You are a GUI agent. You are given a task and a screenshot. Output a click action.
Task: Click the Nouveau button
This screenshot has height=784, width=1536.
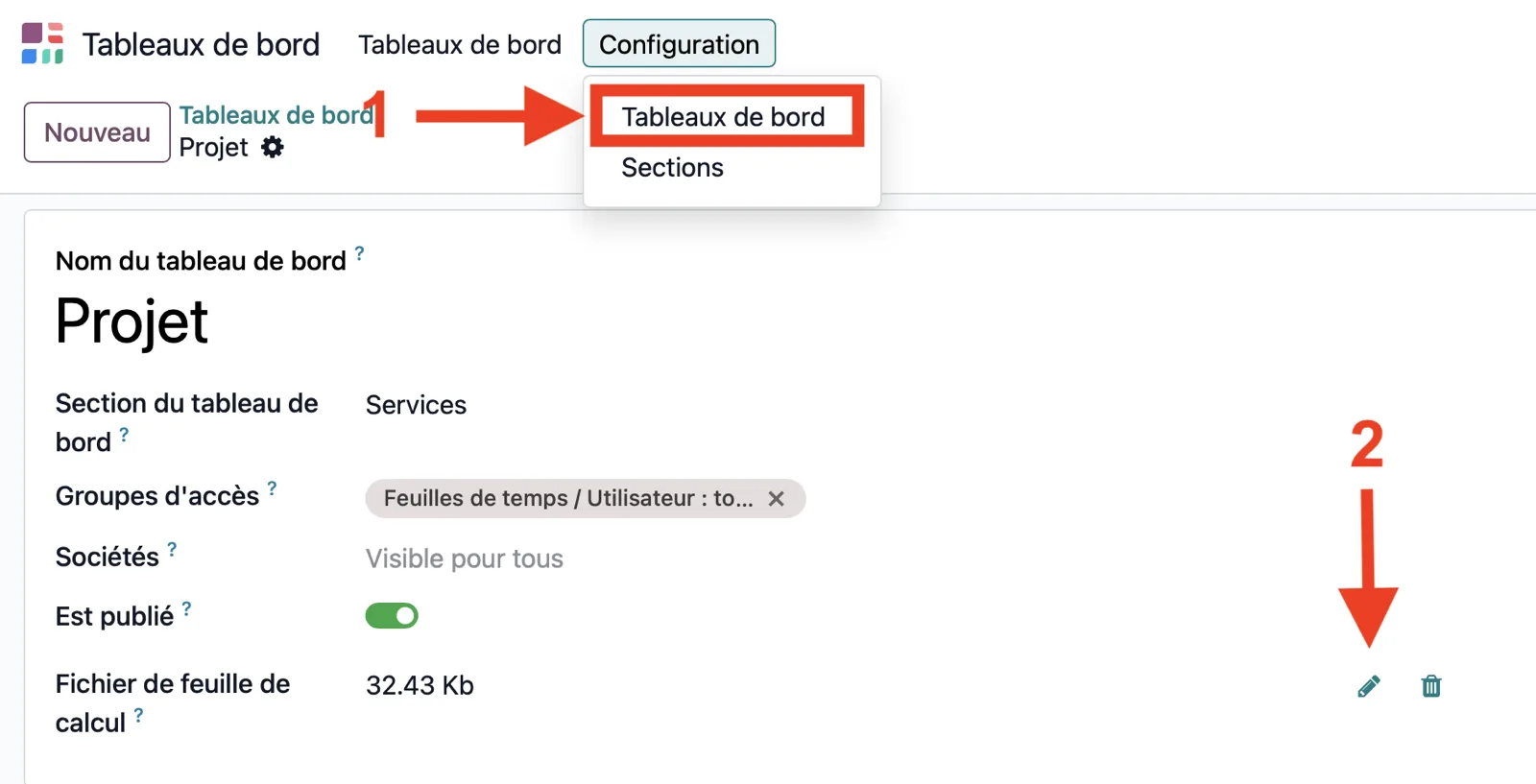[97, 132]
